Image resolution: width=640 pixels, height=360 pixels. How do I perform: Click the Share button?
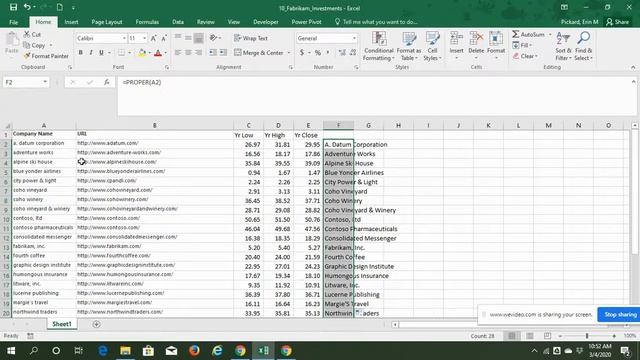(618, 22)
